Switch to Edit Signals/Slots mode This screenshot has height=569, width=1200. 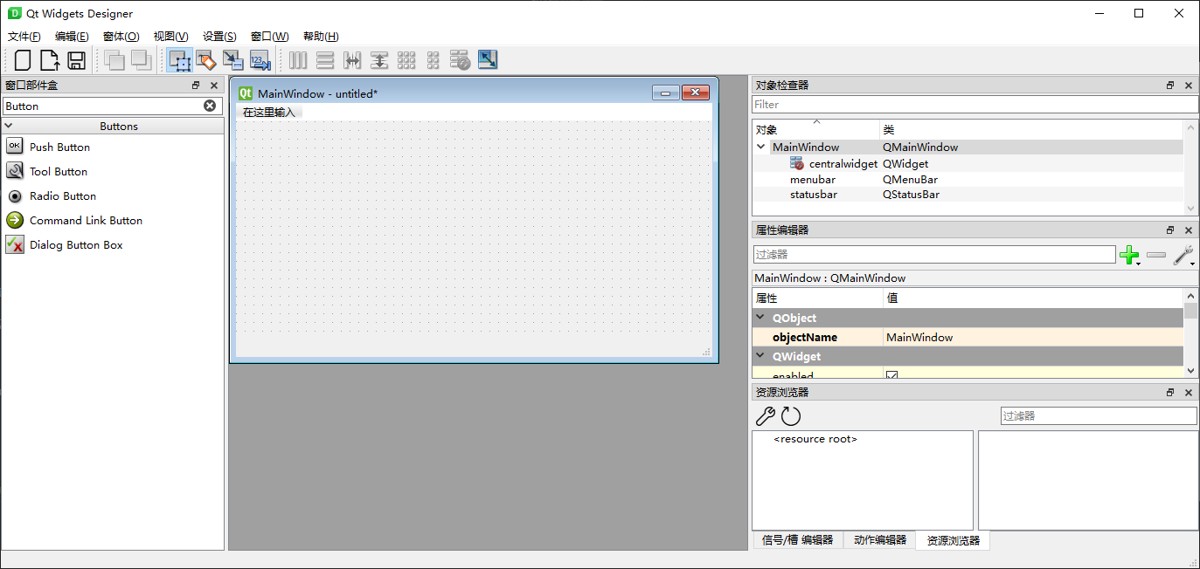click(x=206, y=60)
